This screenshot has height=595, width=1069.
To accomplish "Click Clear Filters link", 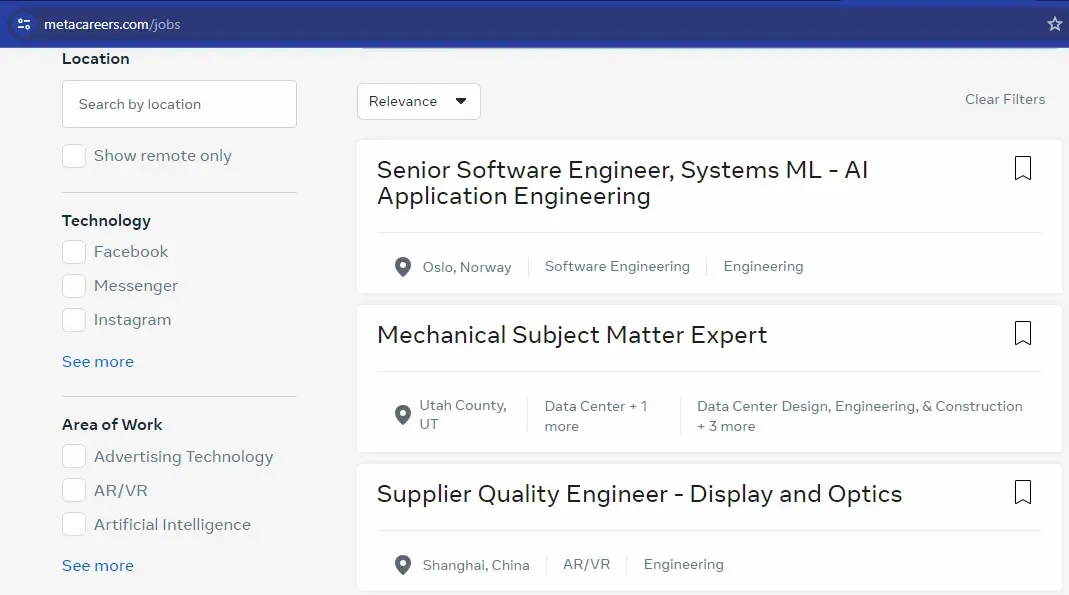I will click(x=1004, y=99).
